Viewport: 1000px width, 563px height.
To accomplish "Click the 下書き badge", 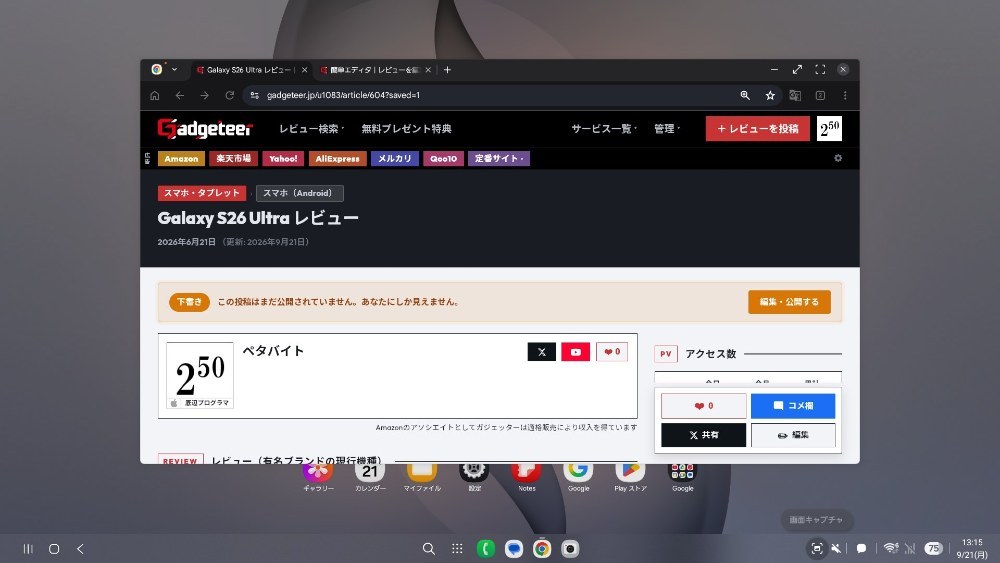I will click(x=189, y=302).
